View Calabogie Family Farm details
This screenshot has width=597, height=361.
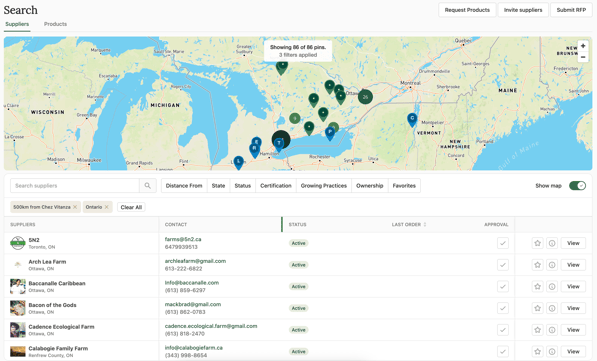tap(573, 351)
